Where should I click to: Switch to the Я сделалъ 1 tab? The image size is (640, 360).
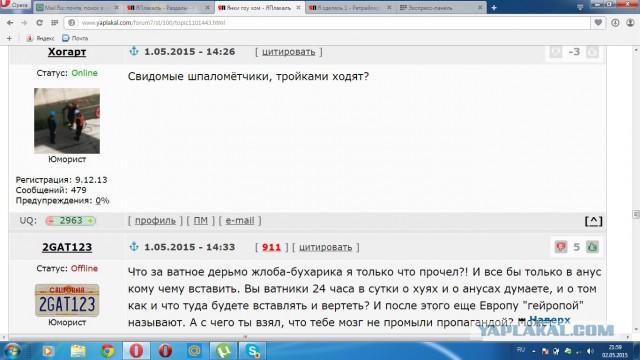[x=350, y=8]
